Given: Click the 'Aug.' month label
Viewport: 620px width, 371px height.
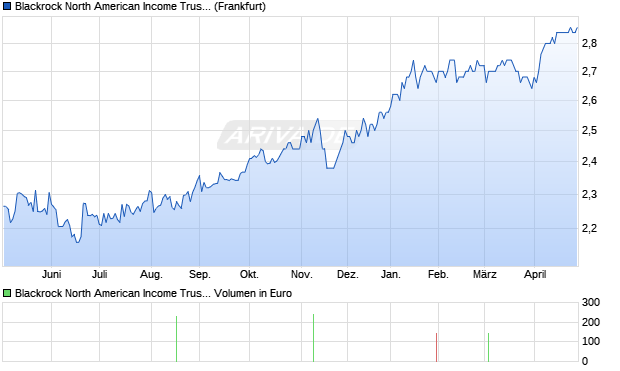Looking at the screenshot, I should coord(151,275).
